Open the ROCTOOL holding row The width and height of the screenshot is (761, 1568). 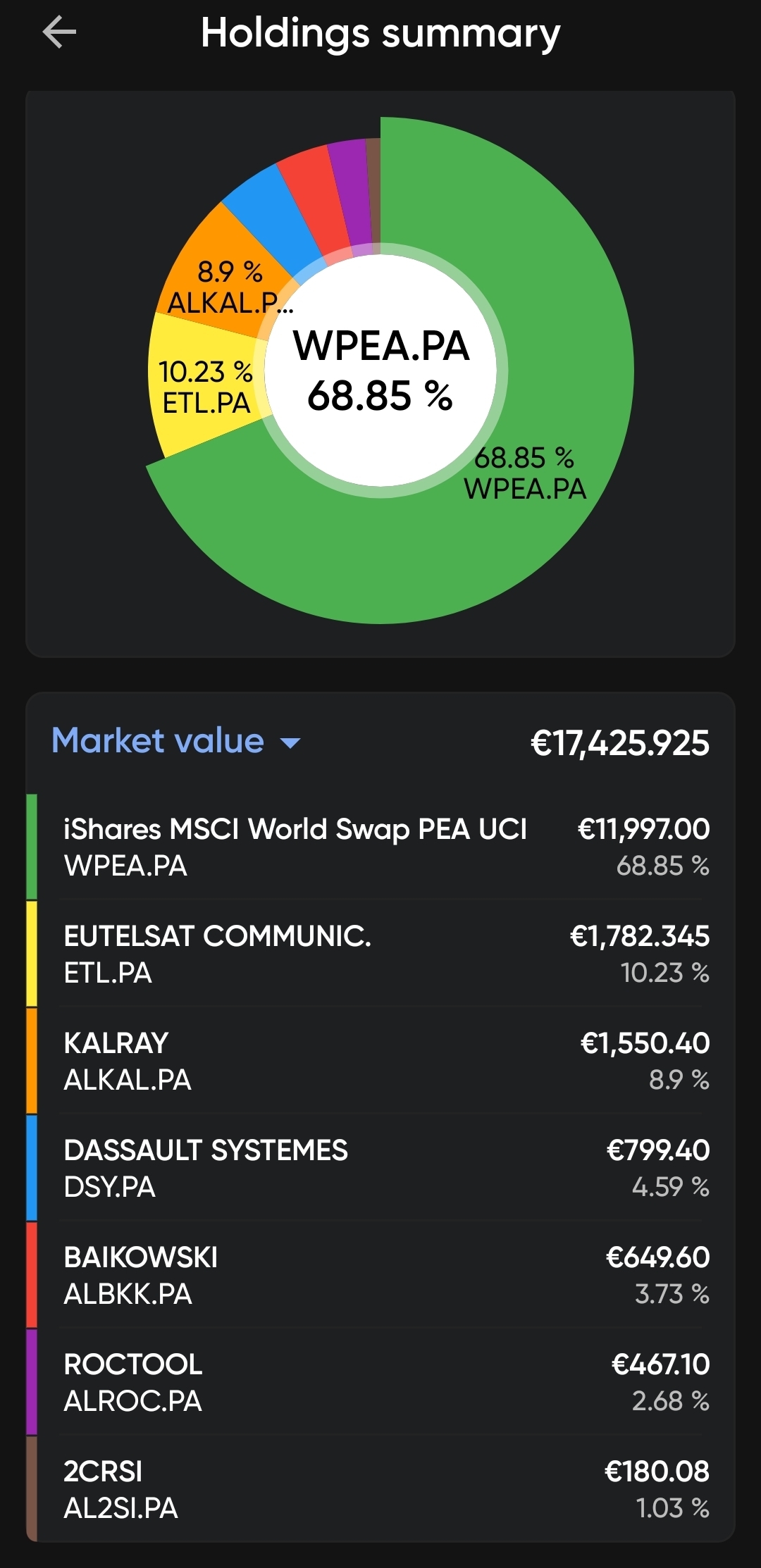click(380, 1382)
